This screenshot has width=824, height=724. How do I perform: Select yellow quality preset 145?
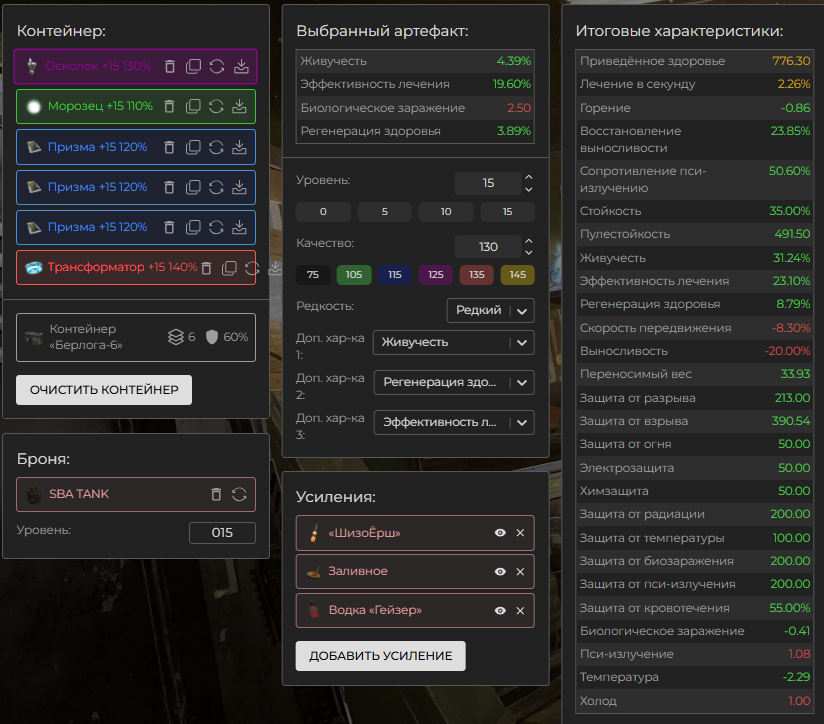pos(518,275)
